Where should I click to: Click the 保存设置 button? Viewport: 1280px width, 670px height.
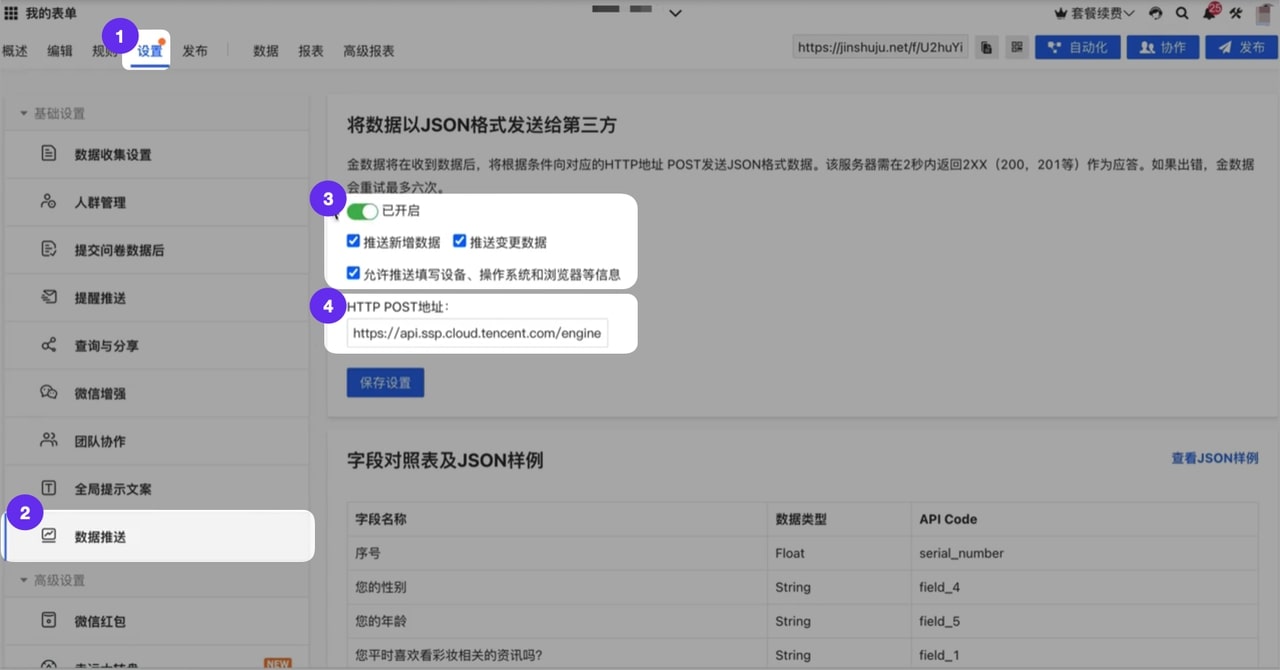(x=385, y=382)
